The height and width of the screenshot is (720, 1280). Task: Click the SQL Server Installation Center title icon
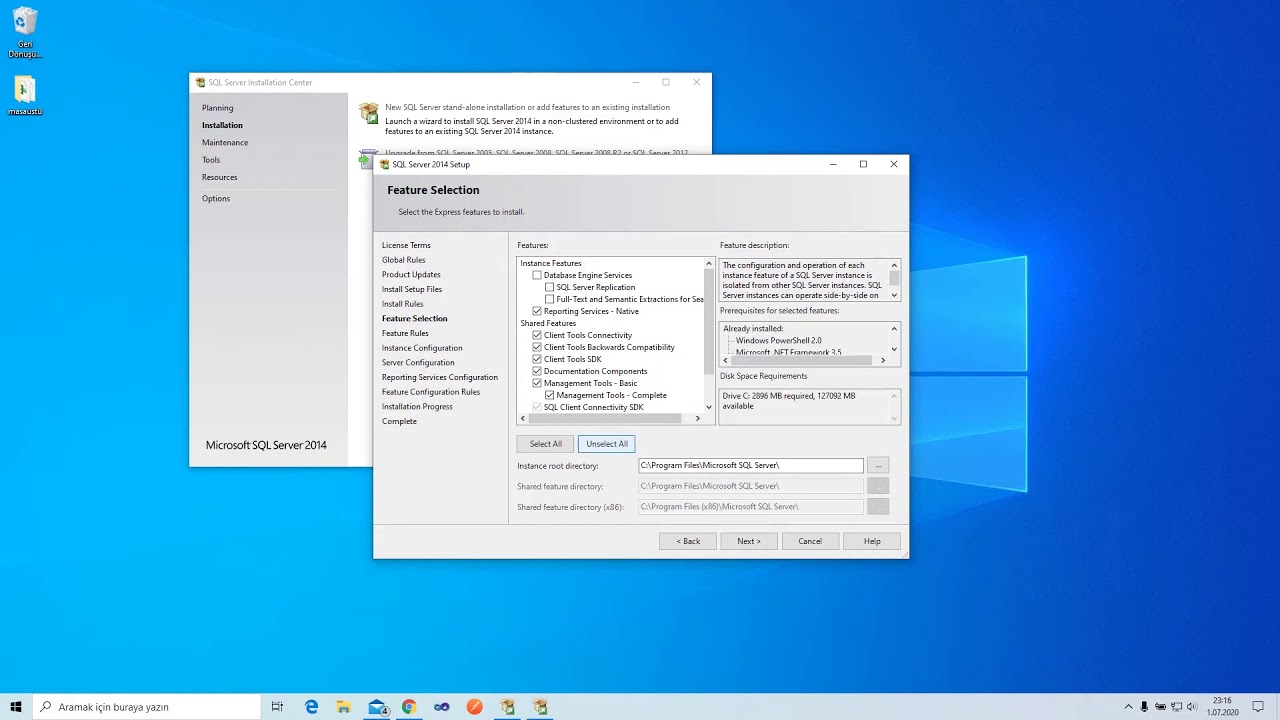pos(200,83)
